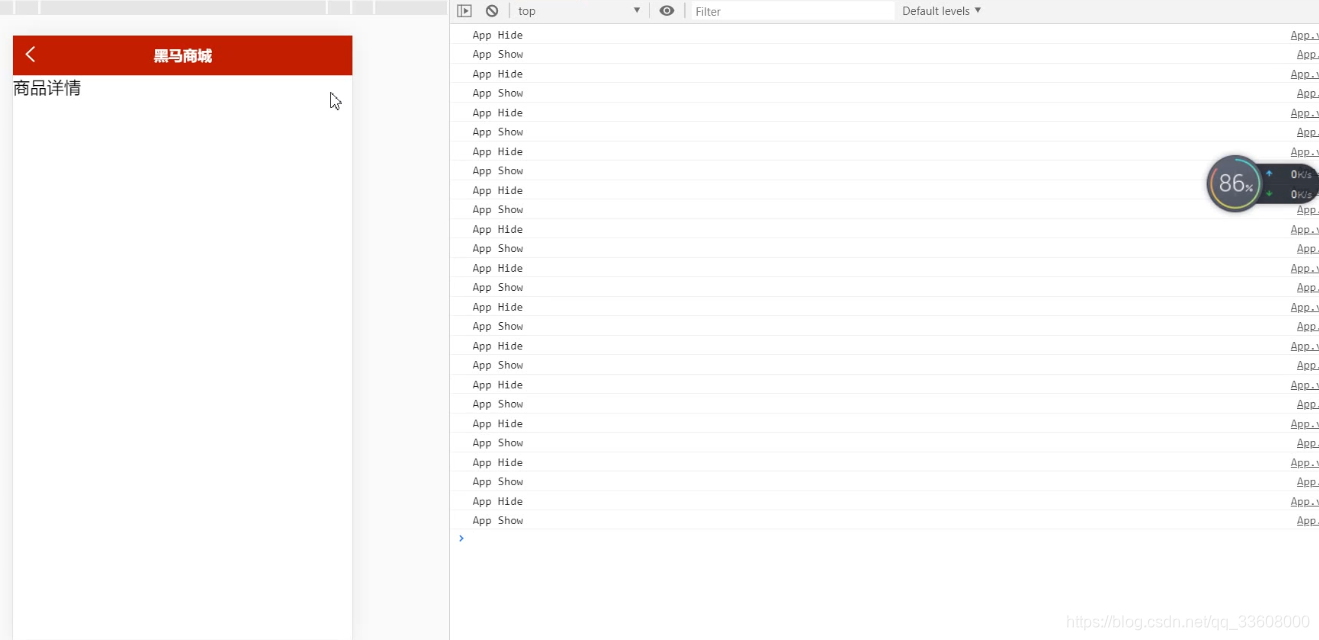
Task: Click the 黑马商城 title in the app header
Action: (x=183, y=56)
